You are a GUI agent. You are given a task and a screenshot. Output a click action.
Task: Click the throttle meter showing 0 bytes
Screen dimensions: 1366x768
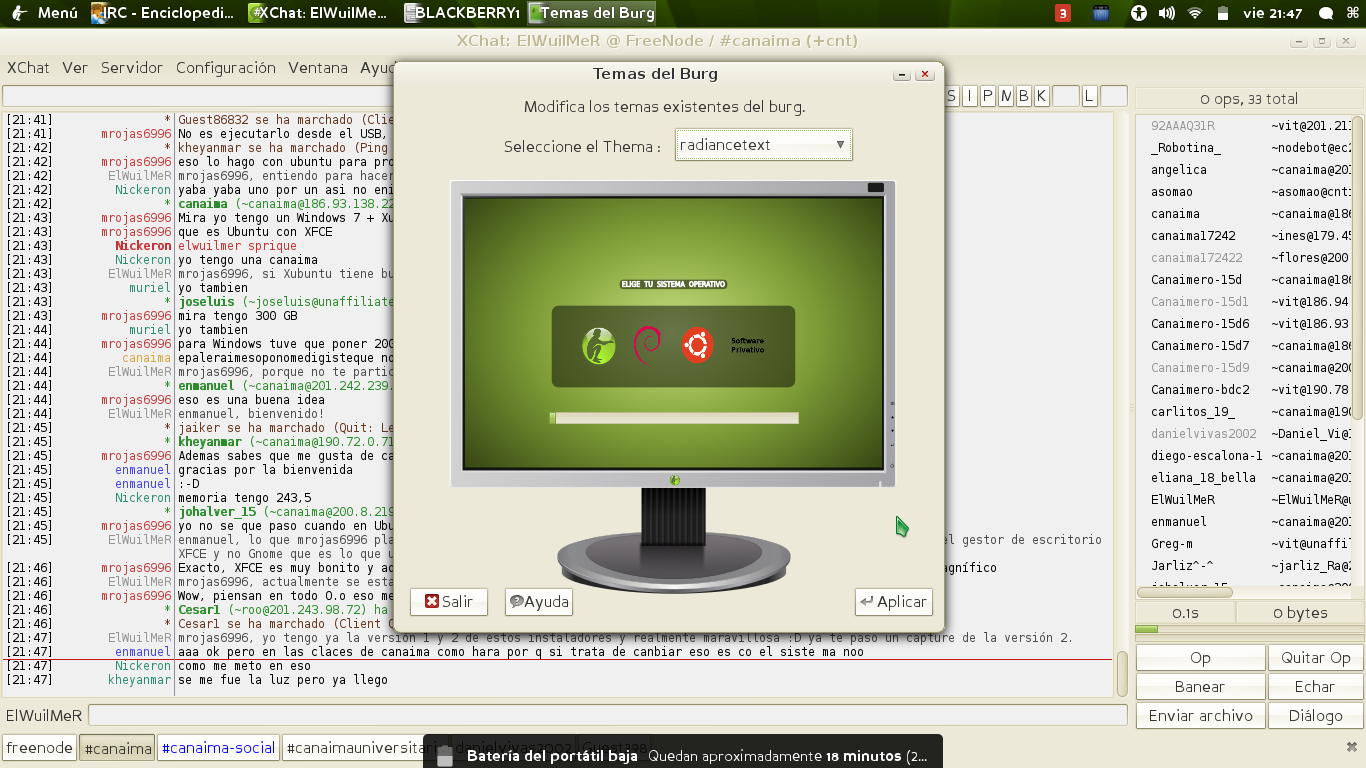pos(1300,613)
